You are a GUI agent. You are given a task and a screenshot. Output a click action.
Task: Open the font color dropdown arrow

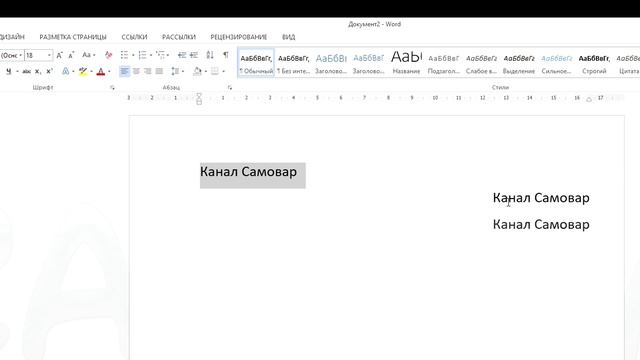click(x=109, y=71)
